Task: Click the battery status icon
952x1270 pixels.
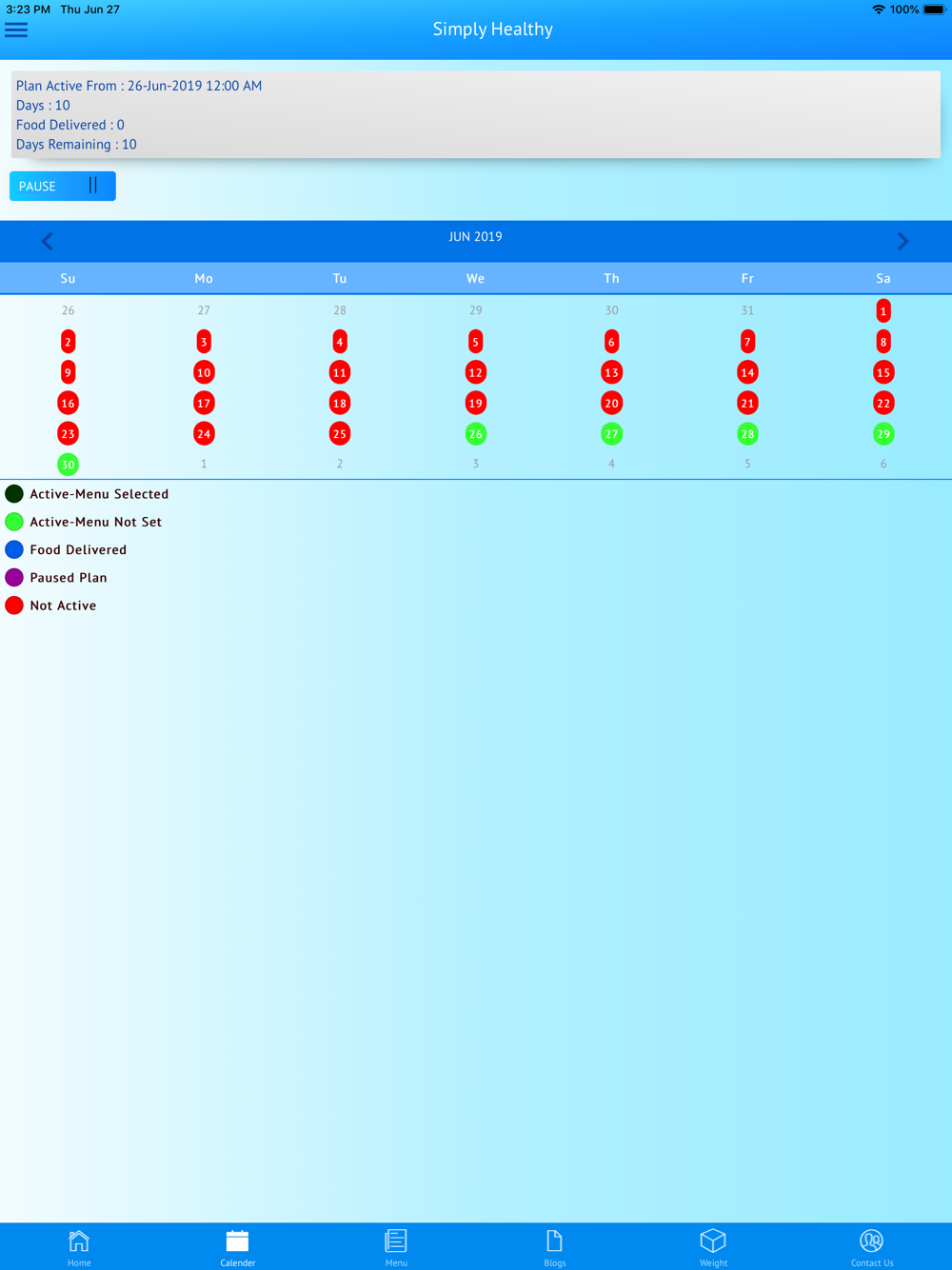Action: pyautogui.click(x=934, y=10)
